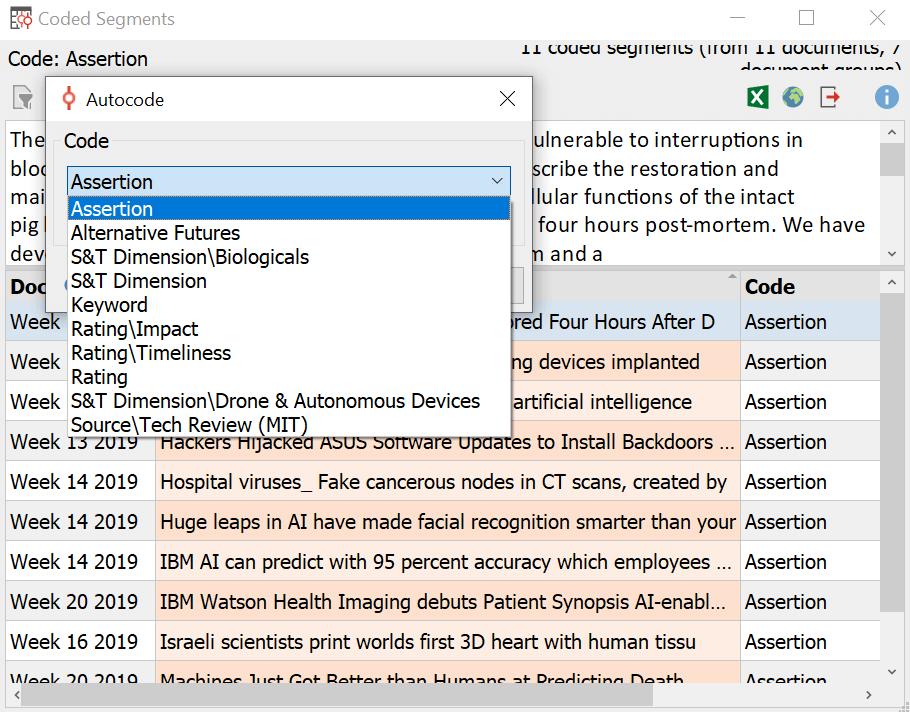The image size is (910, 712).
Task: Select Alternative Futures from the code list
Action: (x=155, y=233)
